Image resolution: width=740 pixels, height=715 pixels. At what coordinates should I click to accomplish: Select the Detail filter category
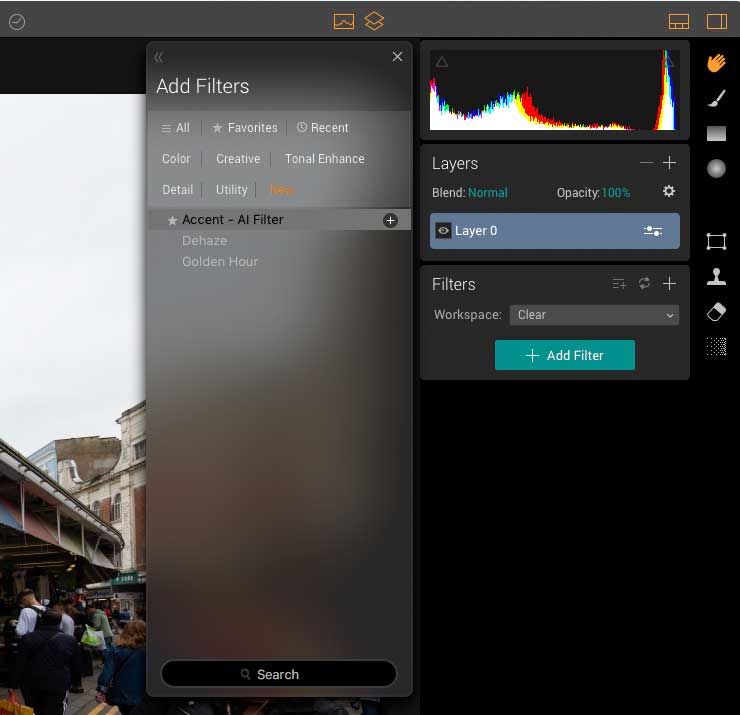[x=177, y=190]
